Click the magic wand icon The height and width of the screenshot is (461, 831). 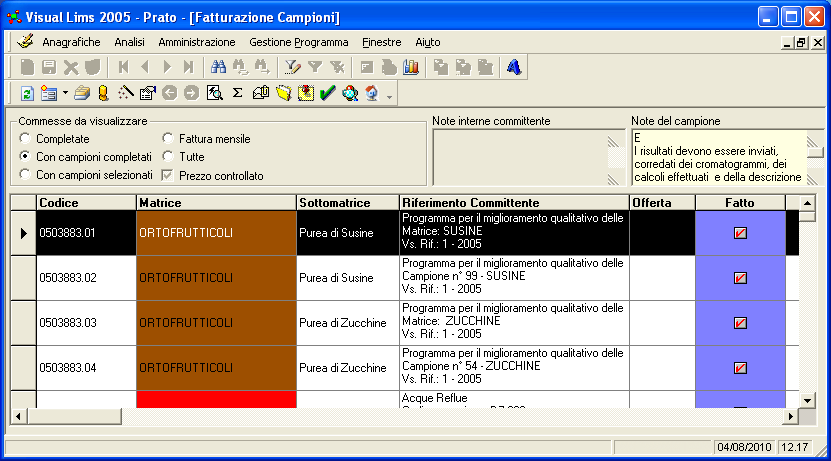(x=126, y=93)
